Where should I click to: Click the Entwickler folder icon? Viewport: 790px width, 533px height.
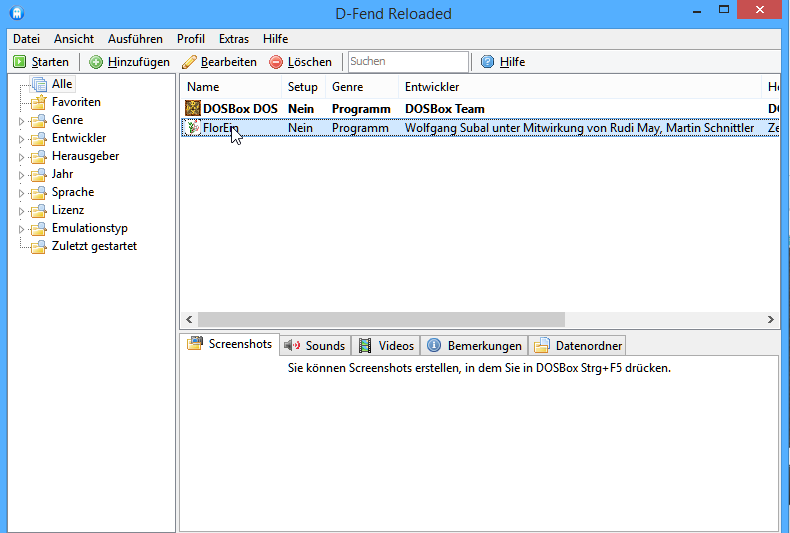tap(39, 139)
